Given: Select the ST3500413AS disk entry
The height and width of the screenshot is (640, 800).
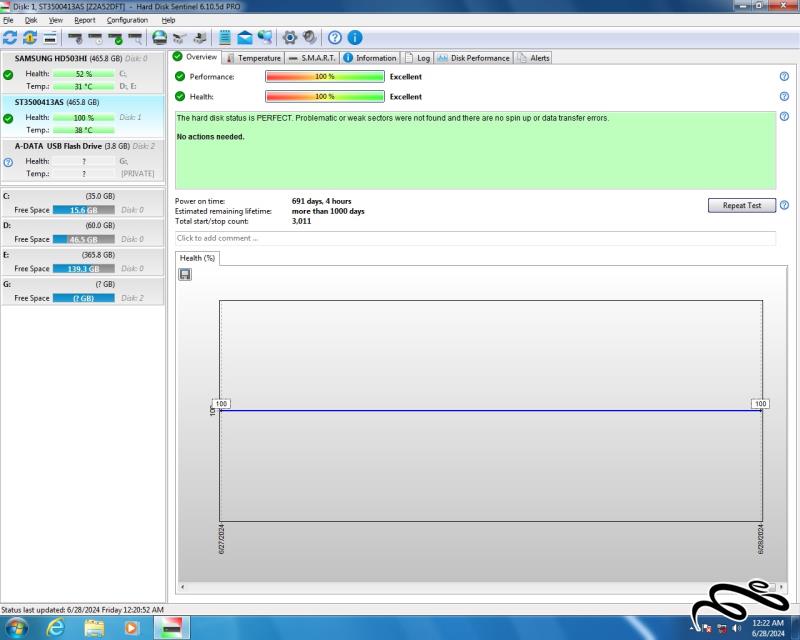Looking at the screenshot, I should point(83,116).
